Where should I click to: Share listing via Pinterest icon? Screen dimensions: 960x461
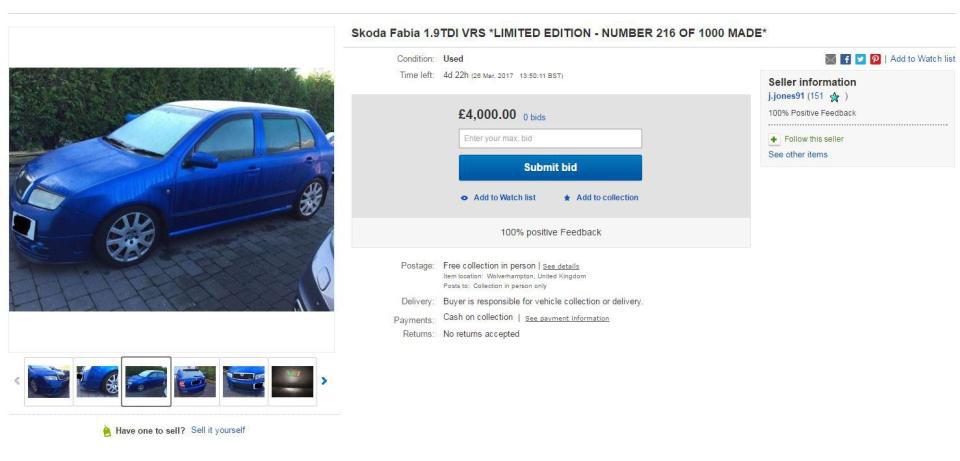(x=876, y=59)
